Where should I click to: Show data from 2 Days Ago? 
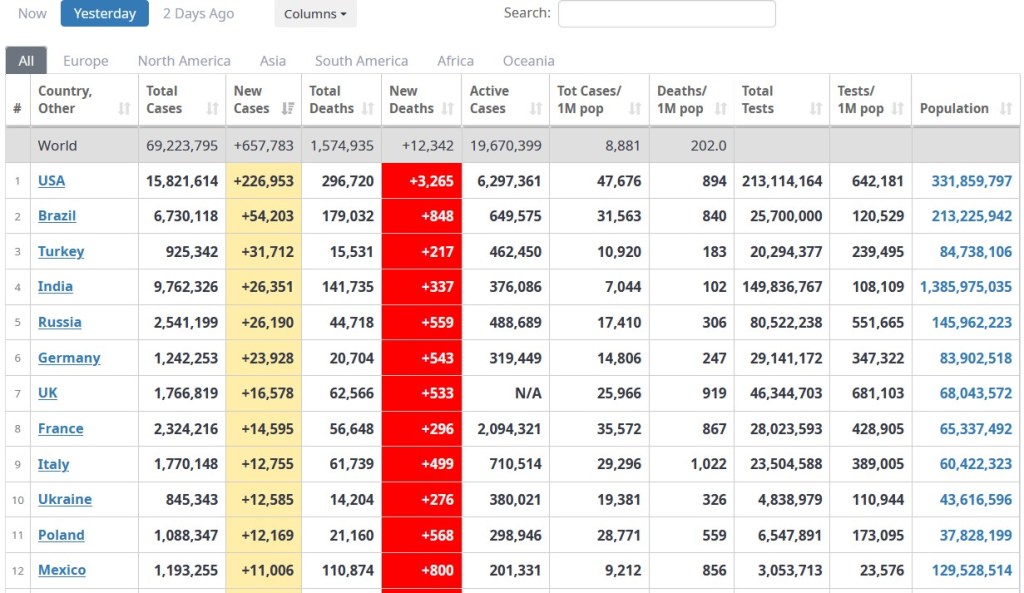[198, 13]
